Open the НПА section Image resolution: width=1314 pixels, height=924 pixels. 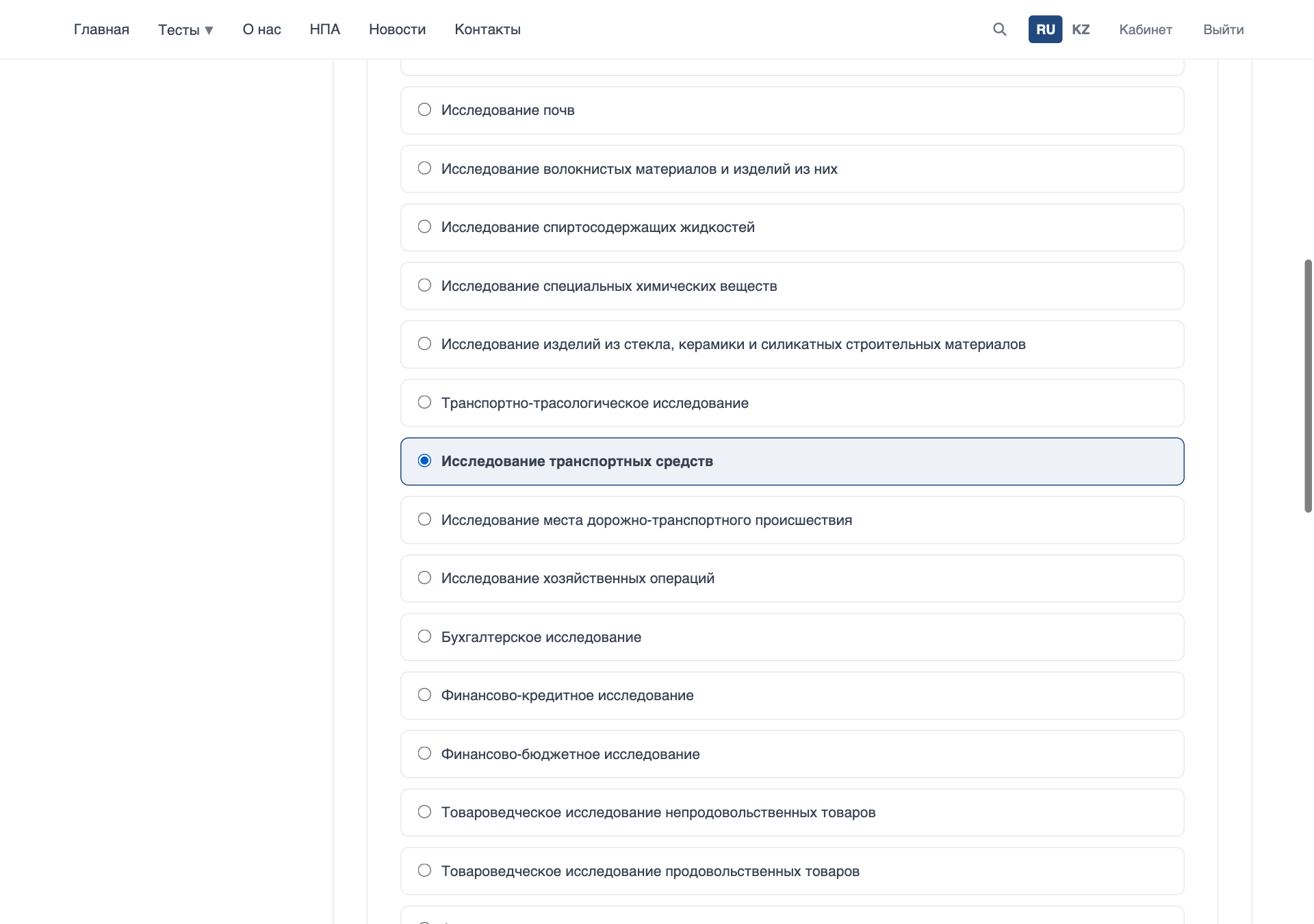(324, 29)
